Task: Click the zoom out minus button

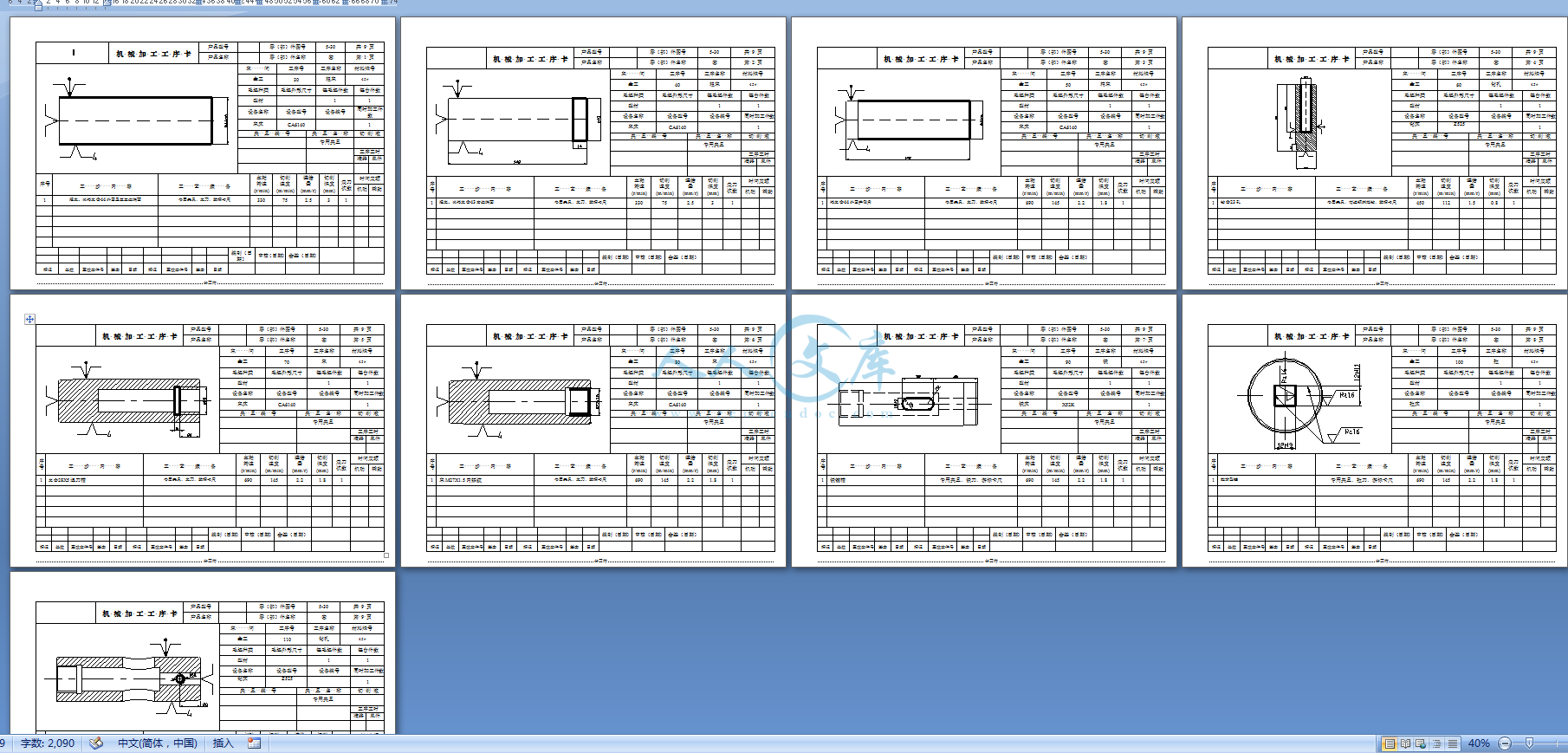Action: point(1505,743)
